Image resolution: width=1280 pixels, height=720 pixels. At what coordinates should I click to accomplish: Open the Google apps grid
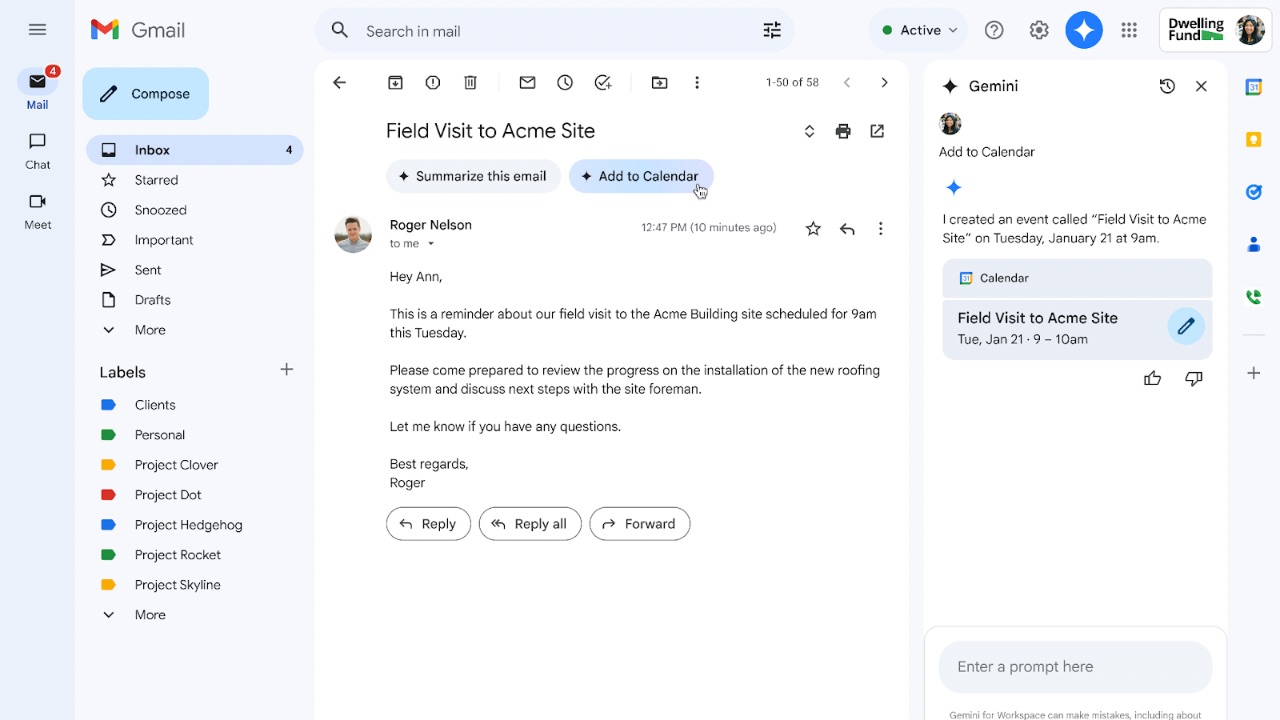tap(1129, 31)
